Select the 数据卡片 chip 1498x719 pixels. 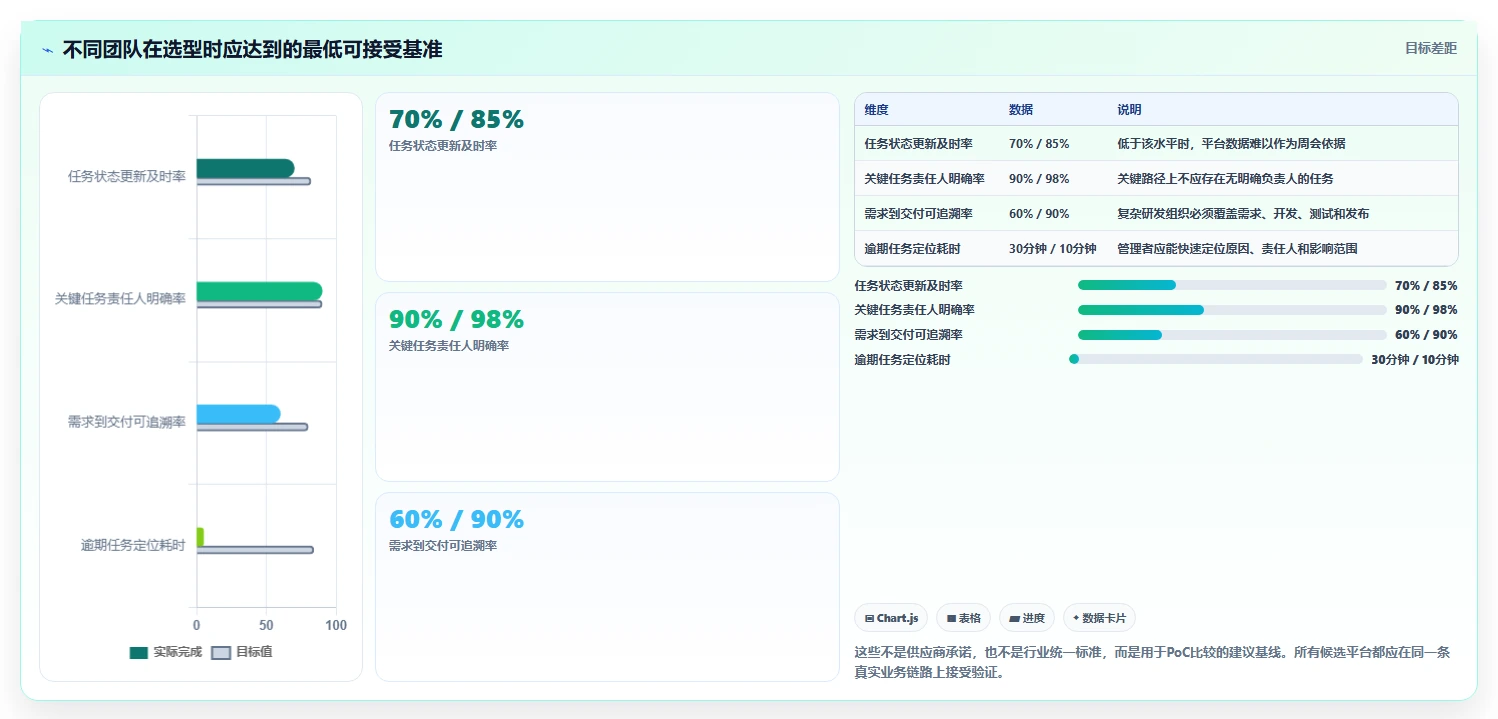tap(1099, 618)
